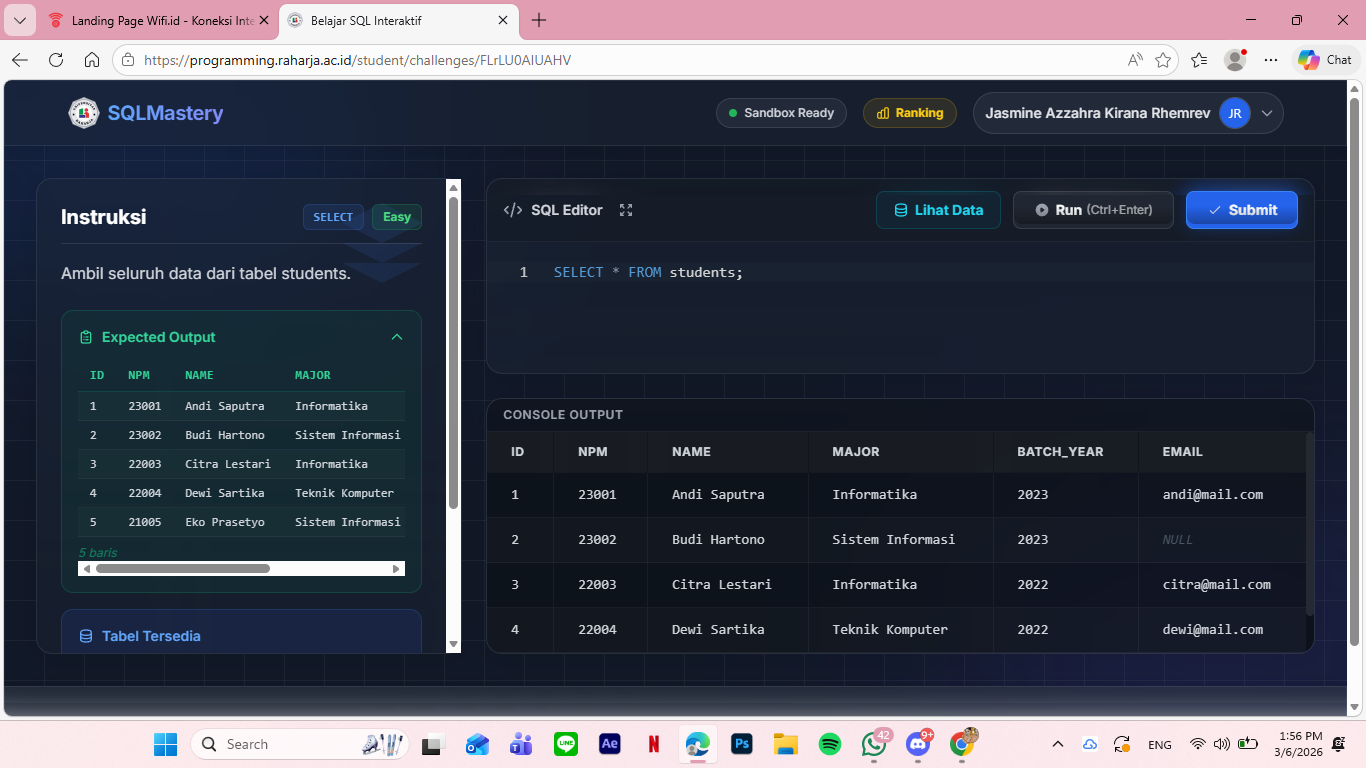Viewport: 1366px width, 768px height.
Task: Add this page to favorites
Action: 1163,60
